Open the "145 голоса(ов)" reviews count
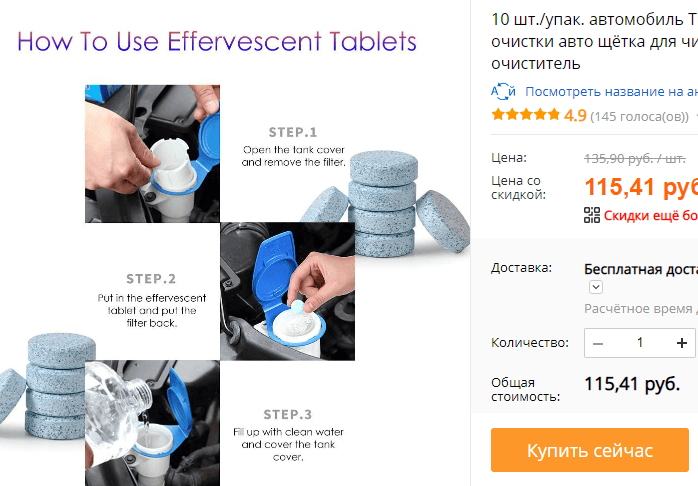Screen dimensions: 698x486 click(639, 117)
